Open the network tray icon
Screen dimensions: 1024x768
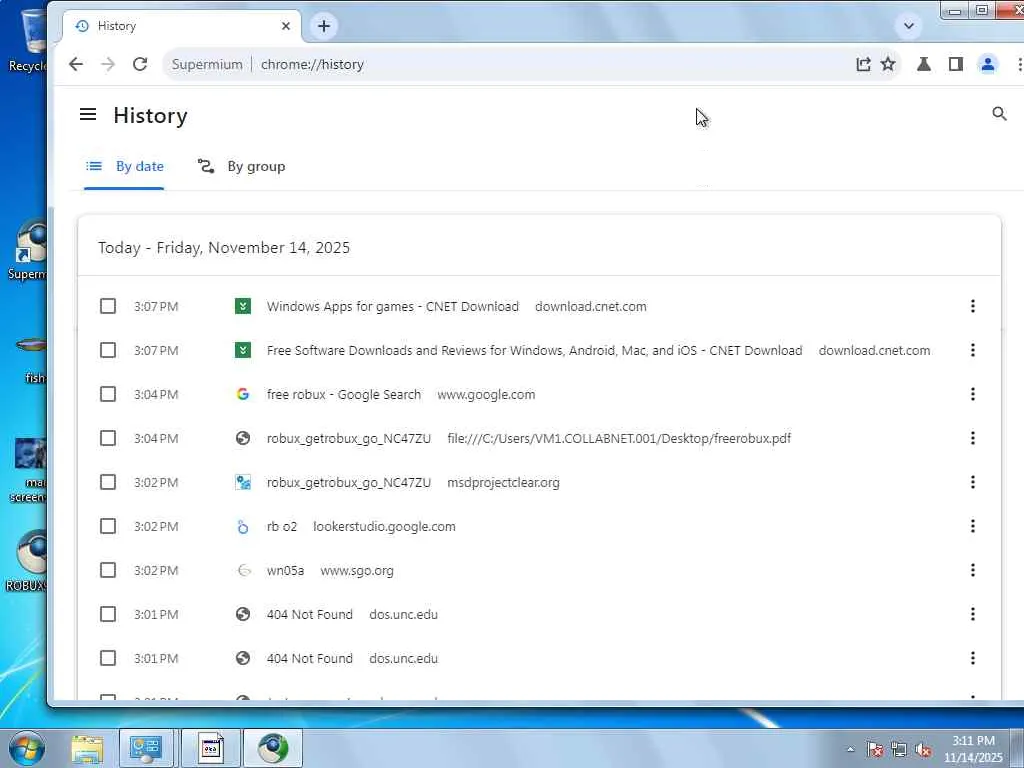[899, 750]
